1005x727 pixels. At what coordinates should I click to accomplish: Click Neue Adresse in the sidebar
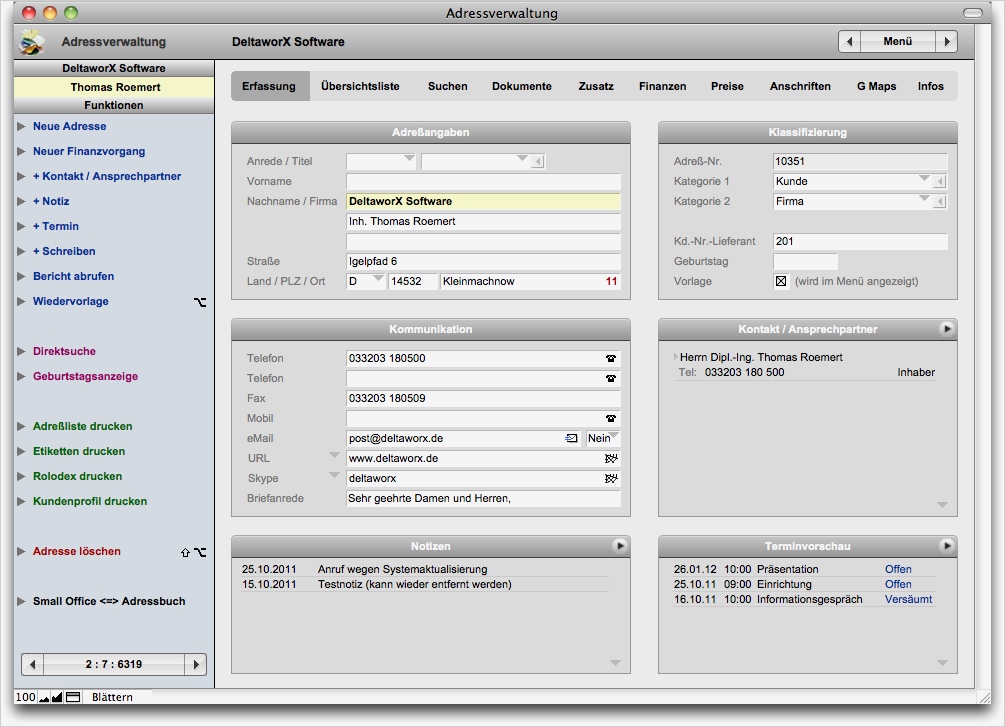(x=69, y=126)
